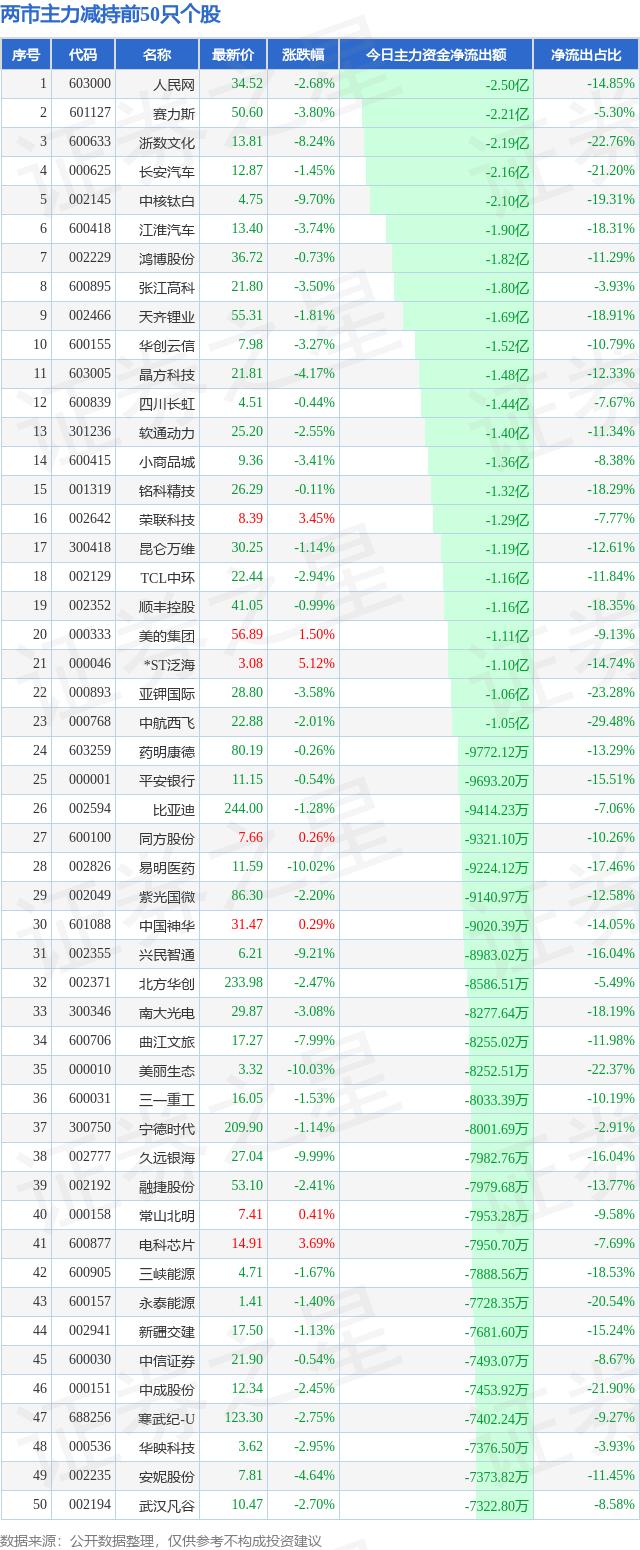Click stock name 武汉凡谷
Viewport: 640px width, 1550px height.
pos(167,1505)
